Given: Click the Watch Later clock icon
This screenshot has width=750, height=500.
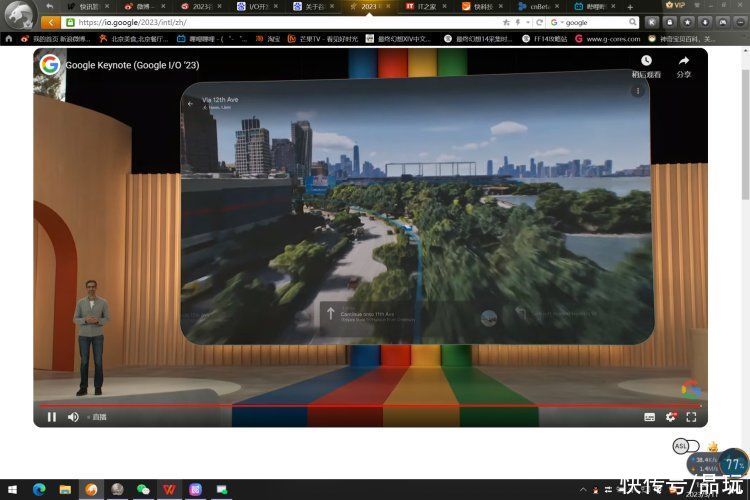Looking at the screenshot, I should point(646,60).
